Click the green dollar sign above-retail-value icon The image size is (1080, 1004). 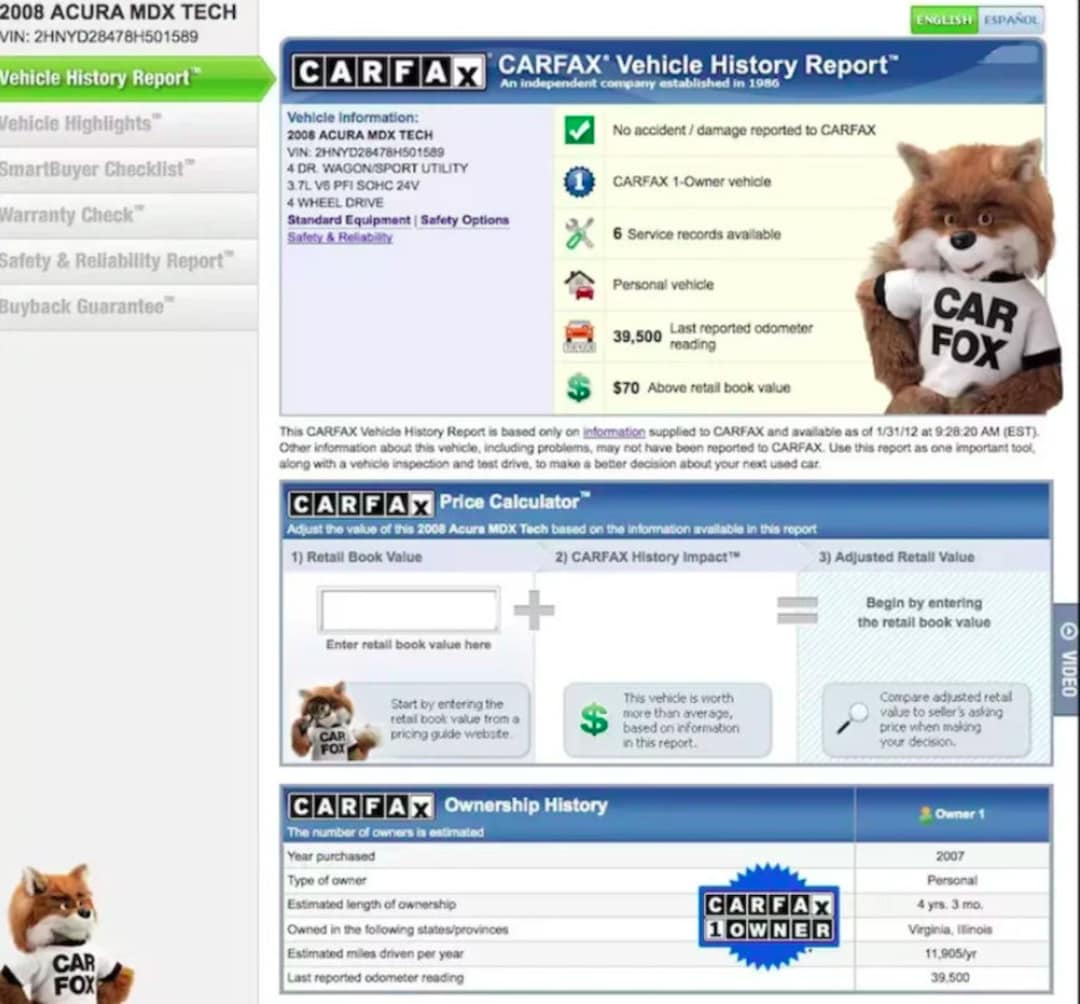point(579,388)
